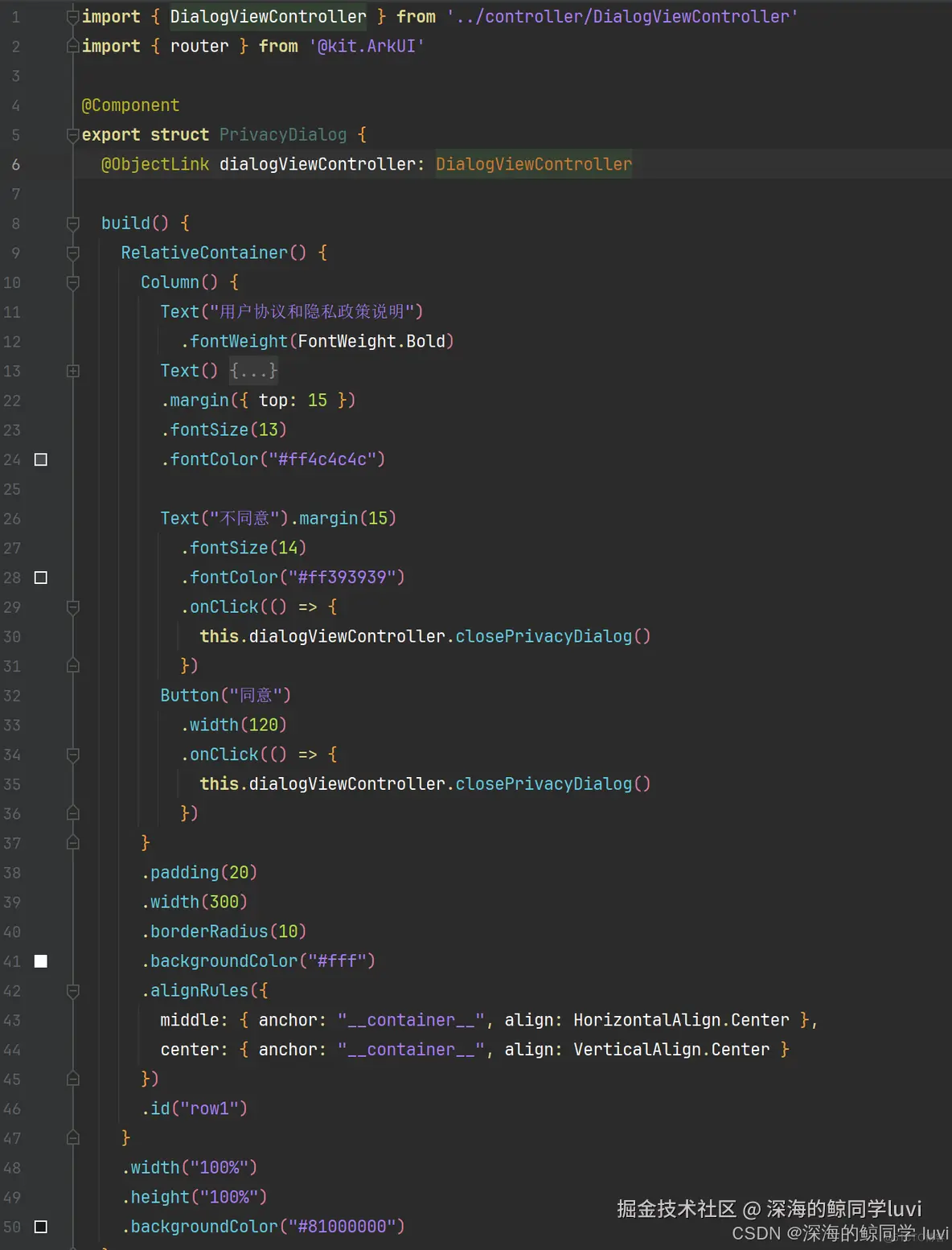Screen dimensions: 952x1250
Task: Click closePrivacyDialog() on line 35
Action: pyautogui.click(x=553, y=784)
